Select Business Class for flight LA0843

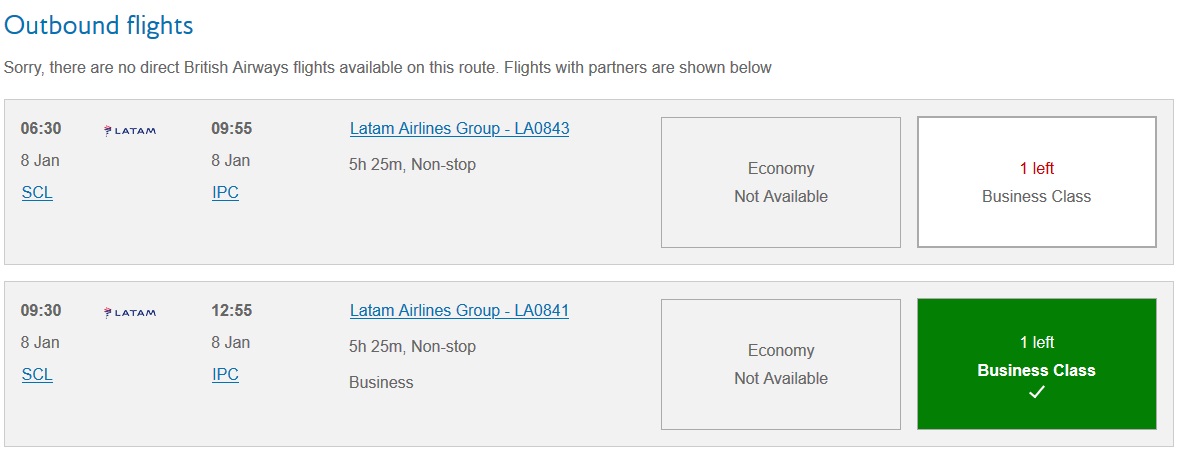click(x=1036, y=182)
